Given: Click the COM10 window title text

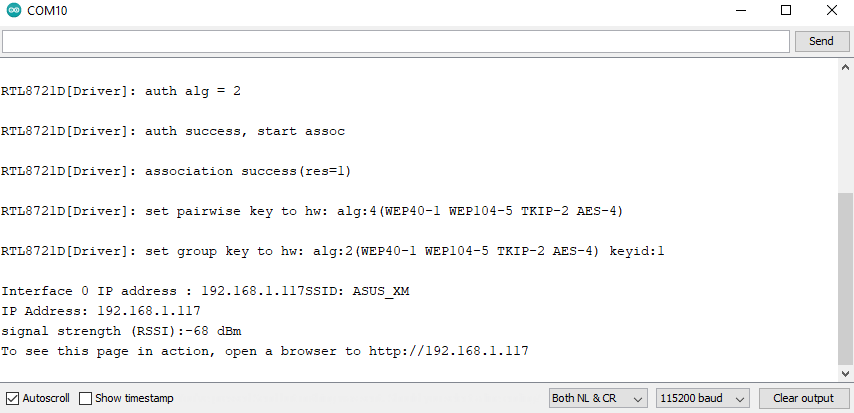Looking at the screenshot, I should (x=47, y=10).
